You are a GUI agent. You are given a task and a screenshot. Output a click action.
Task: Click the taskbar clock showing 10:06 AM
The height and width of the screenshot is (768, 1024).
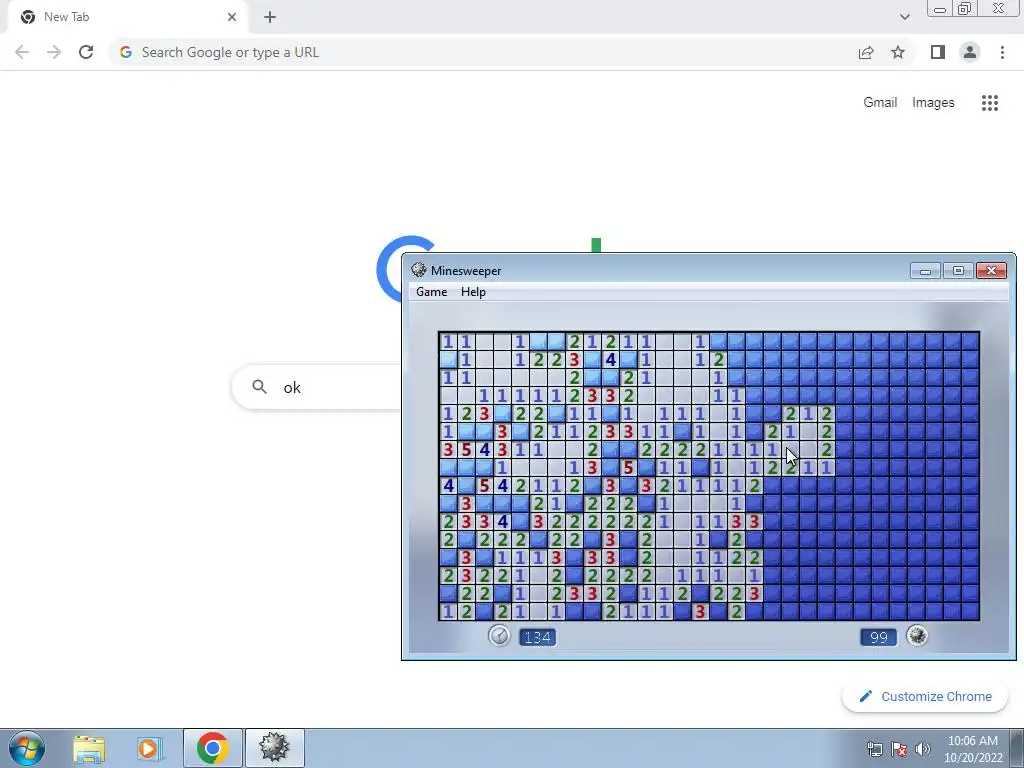pos(973,749)
